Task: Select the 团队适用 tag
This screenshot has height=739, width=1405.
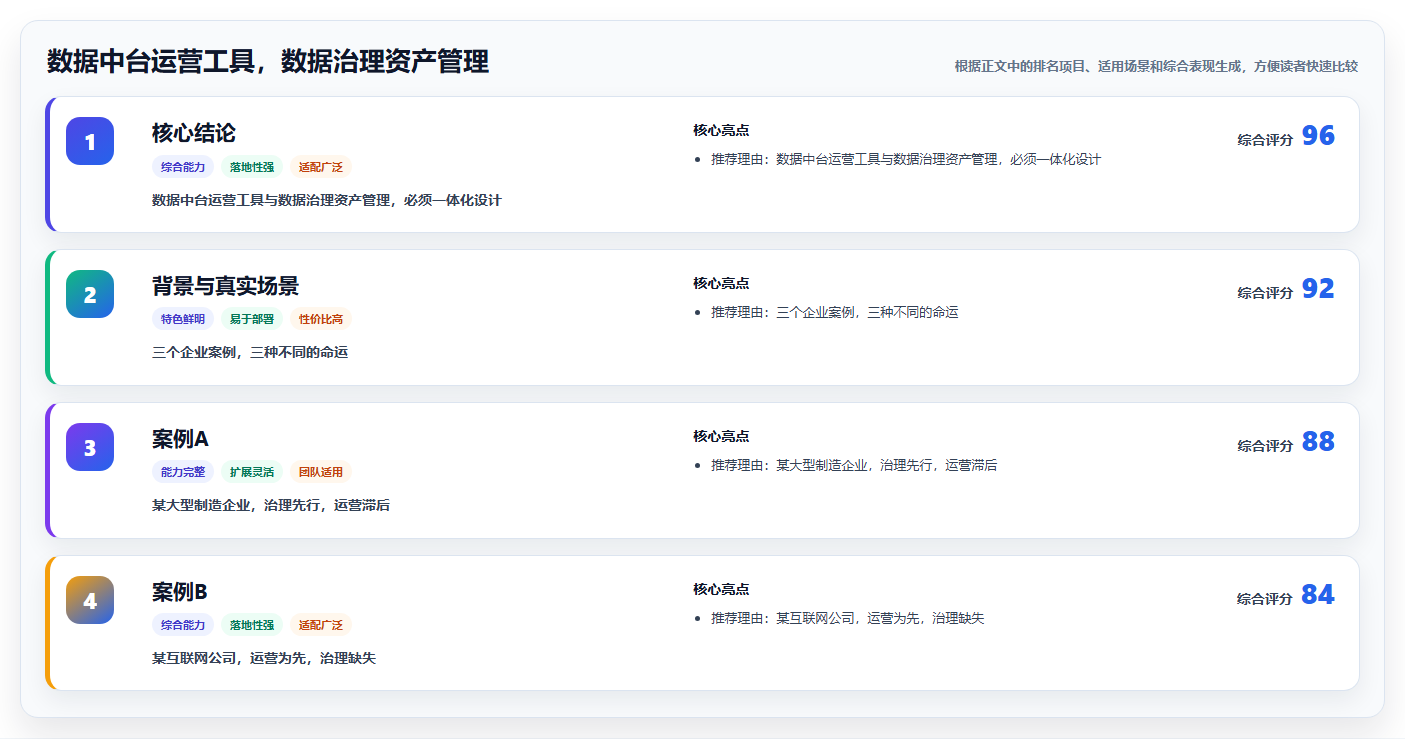Action: [321, 472]
